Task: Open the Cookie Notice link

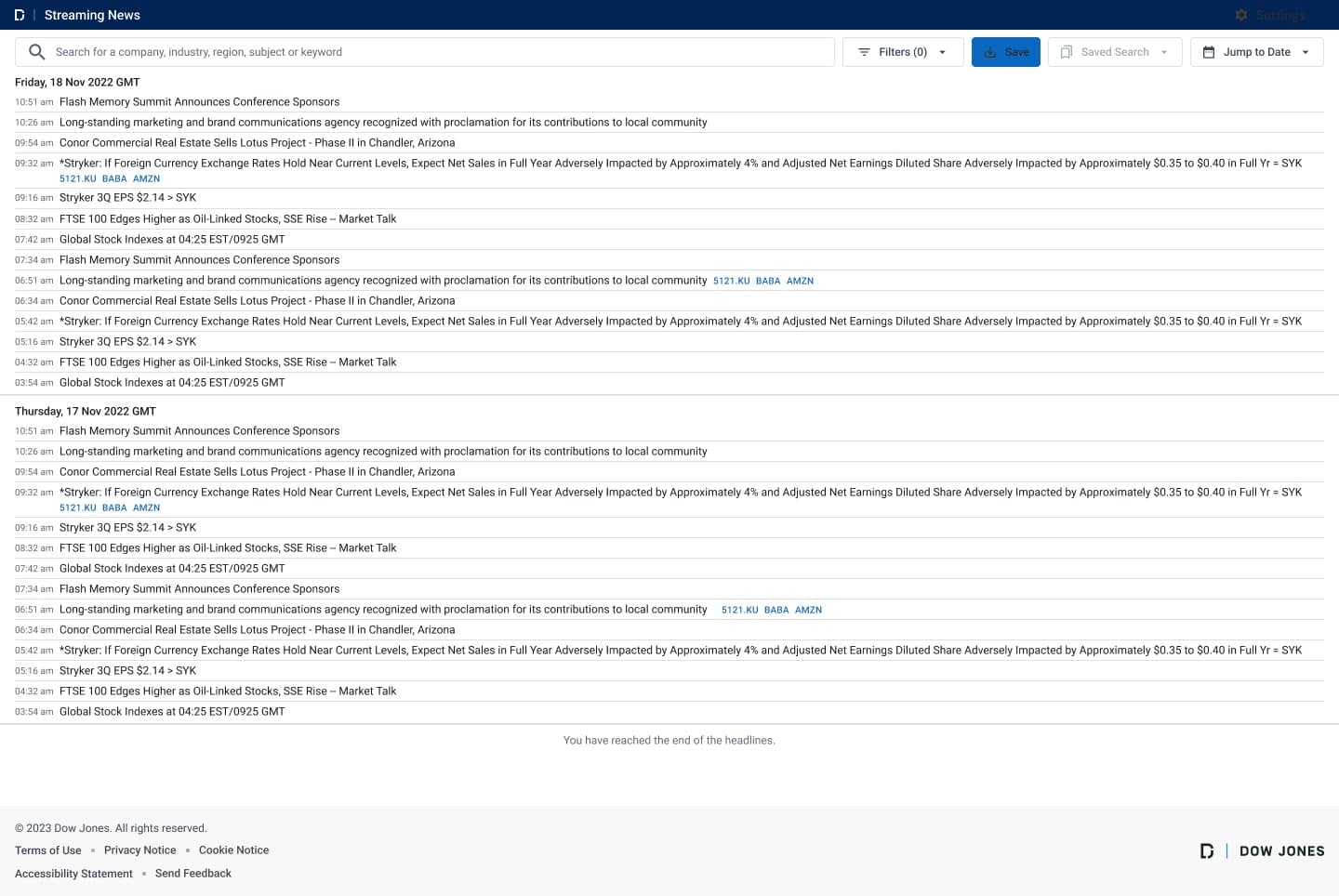Action: (x=234, y=850)
